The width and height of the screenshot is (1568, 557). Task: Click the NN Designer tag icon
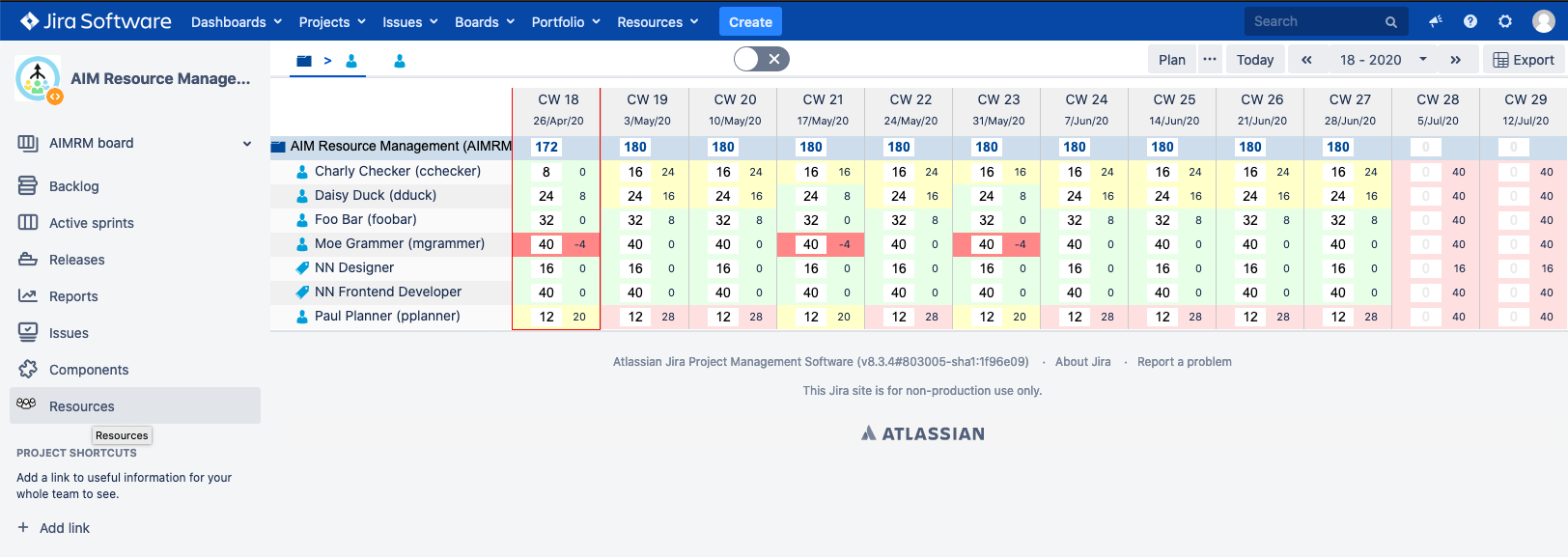pyautogui.click(x=302, y=267)
